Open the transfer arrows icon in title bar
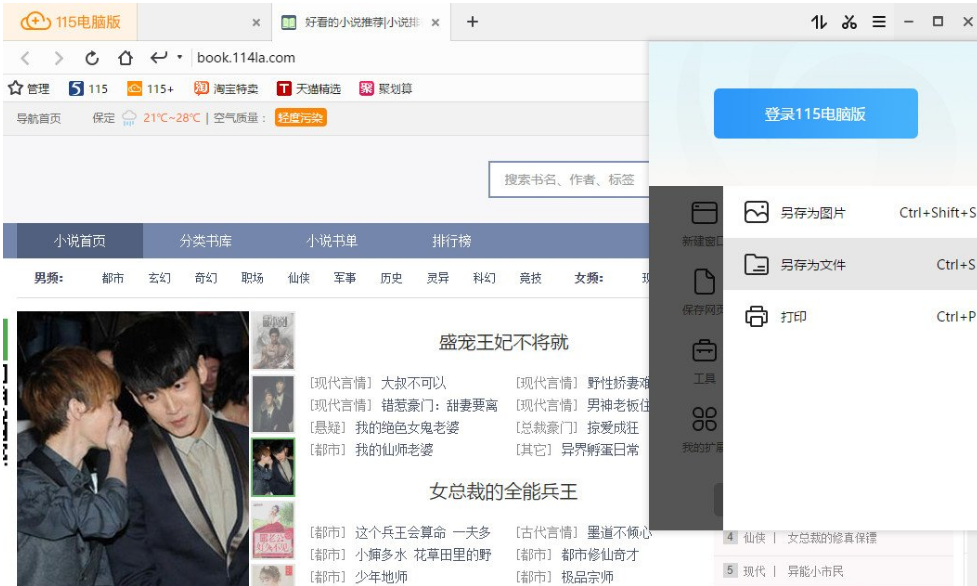Screen dimensions: 977x586 tap(819, 22)
